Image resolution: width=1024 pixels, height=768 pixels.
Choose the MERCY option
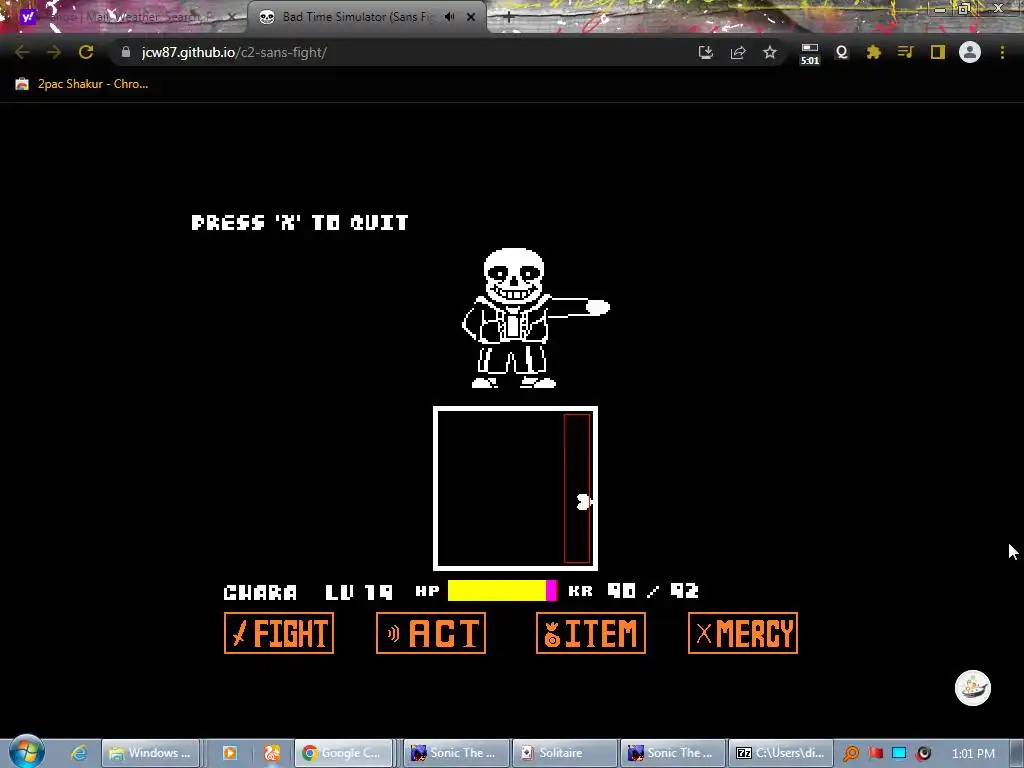point(743,633)
